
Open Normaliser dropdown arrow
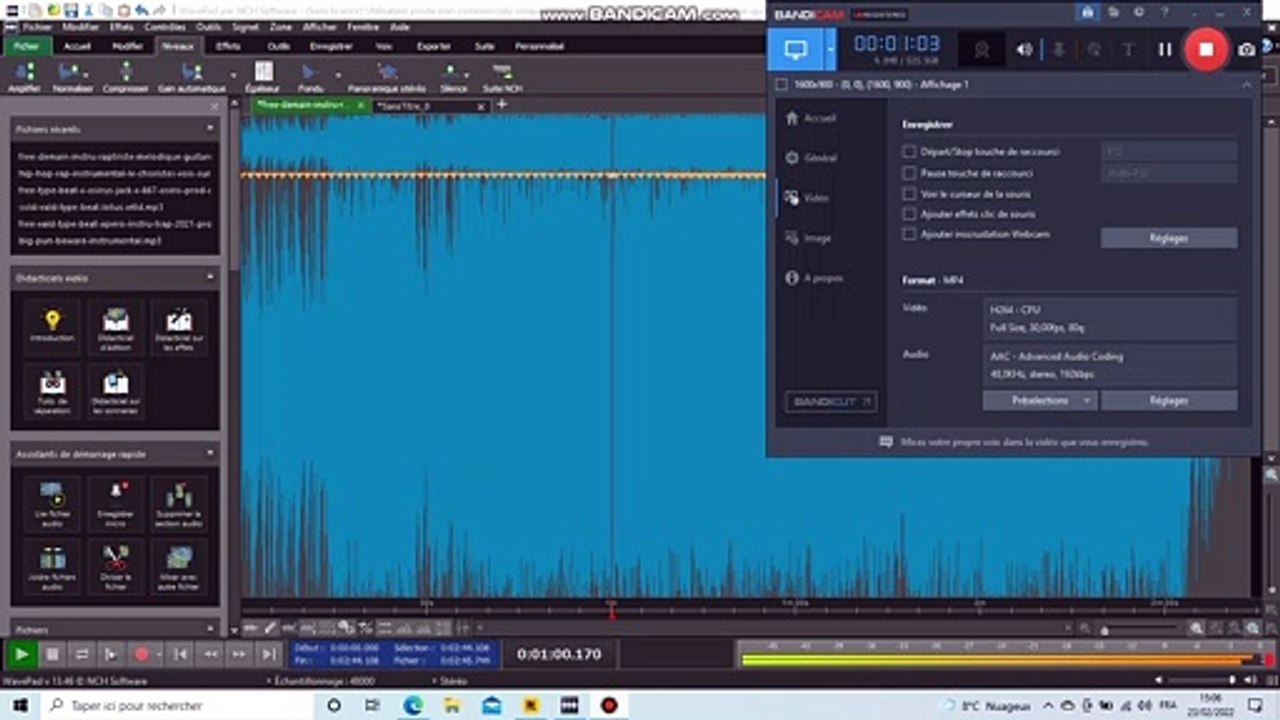(86, 75)
